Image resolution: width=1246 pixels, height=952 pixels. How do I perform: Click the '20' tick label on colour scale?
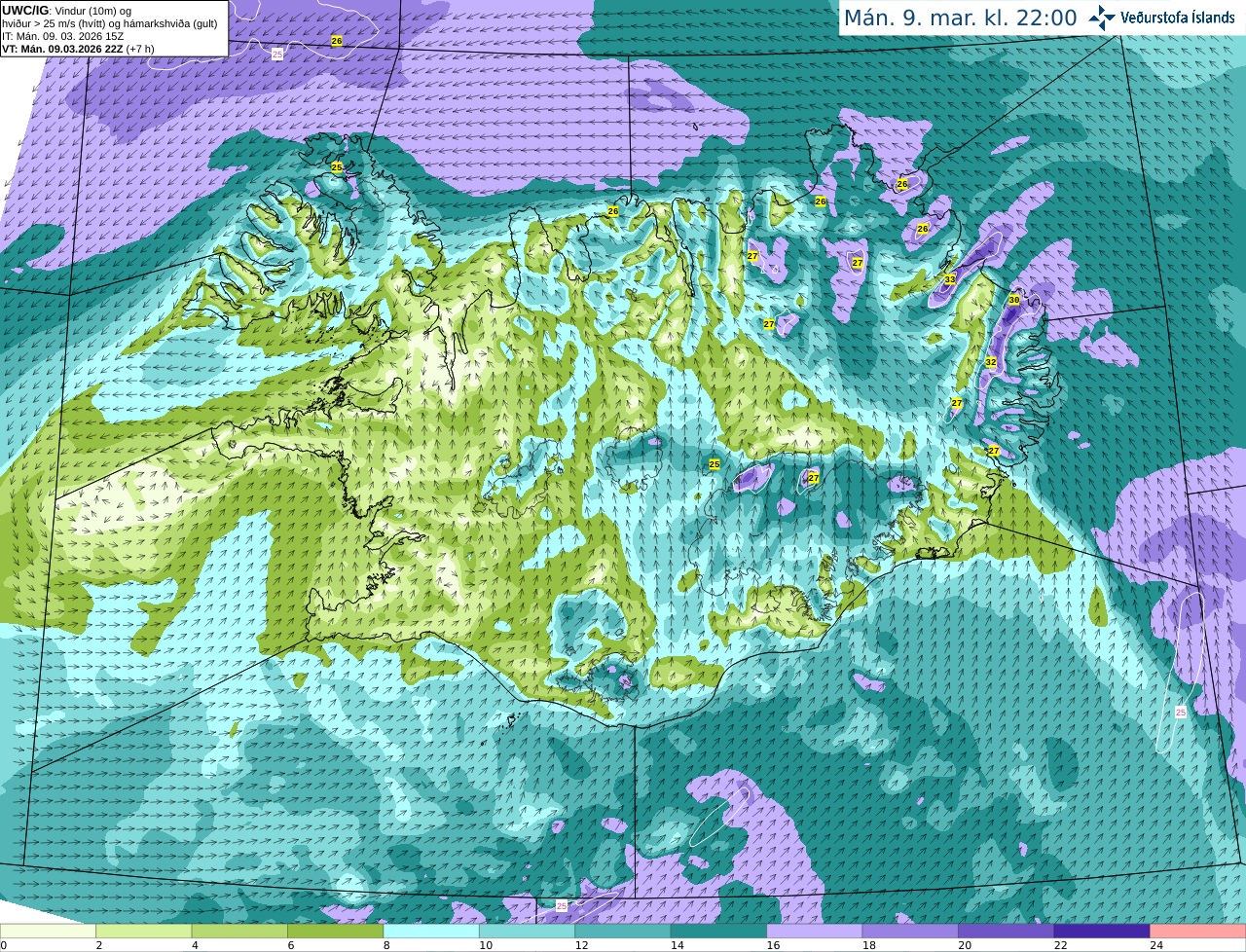pyautogui.click(x=965, y=945)
